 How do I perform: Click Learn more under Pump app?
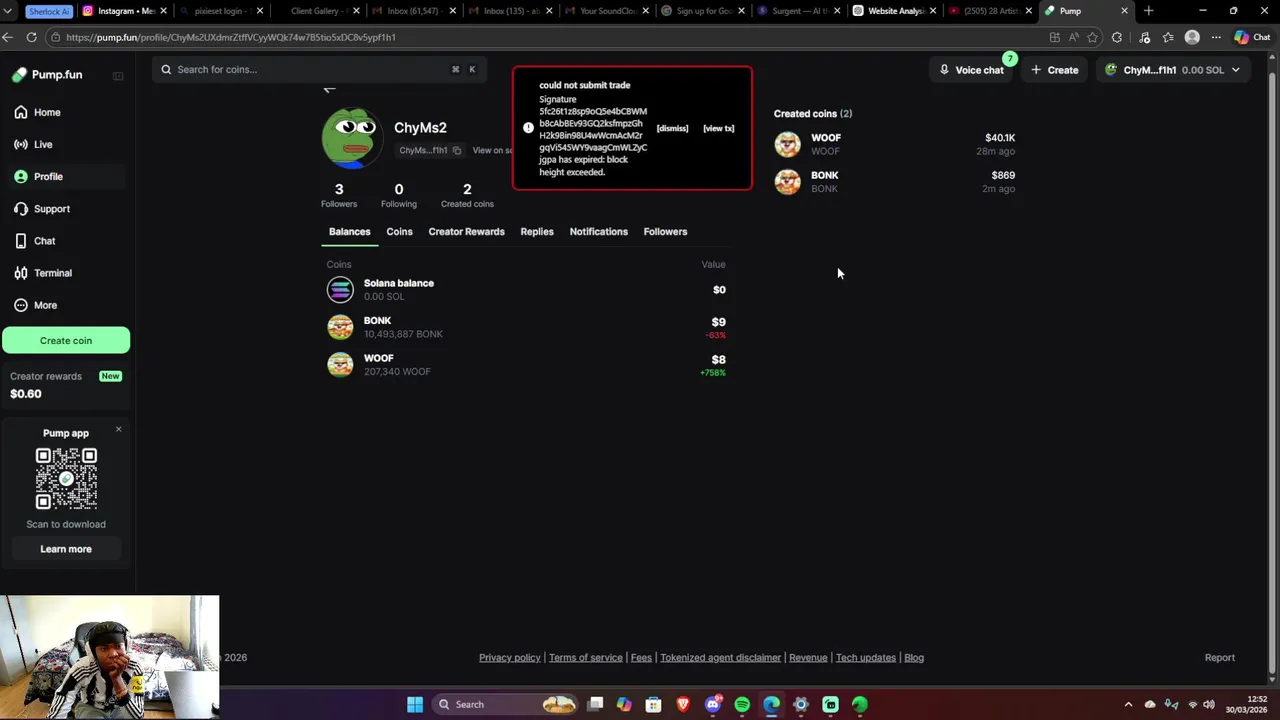(66, 549)
